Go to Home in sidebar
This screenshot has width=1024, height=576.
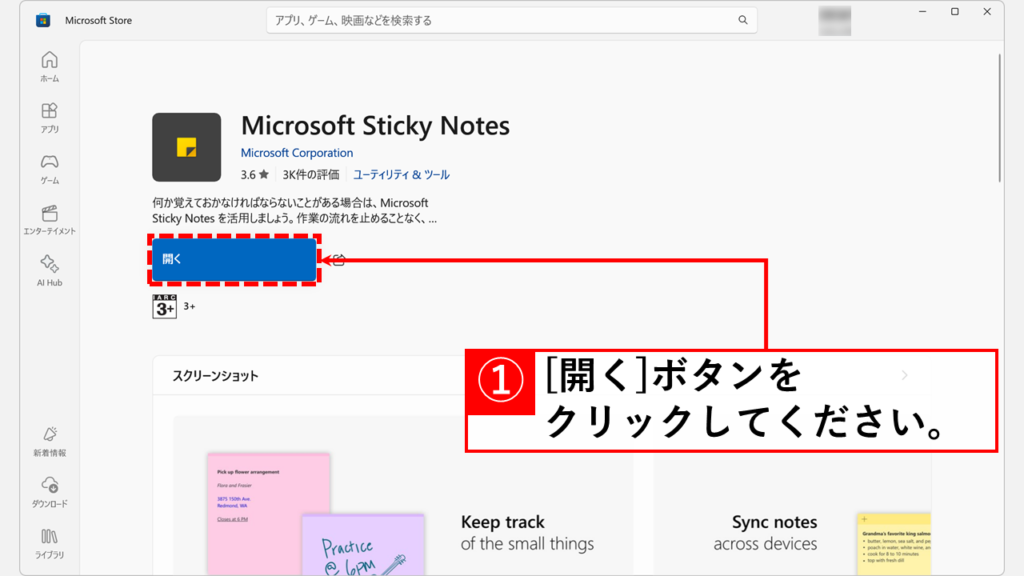tap(50, 67)
